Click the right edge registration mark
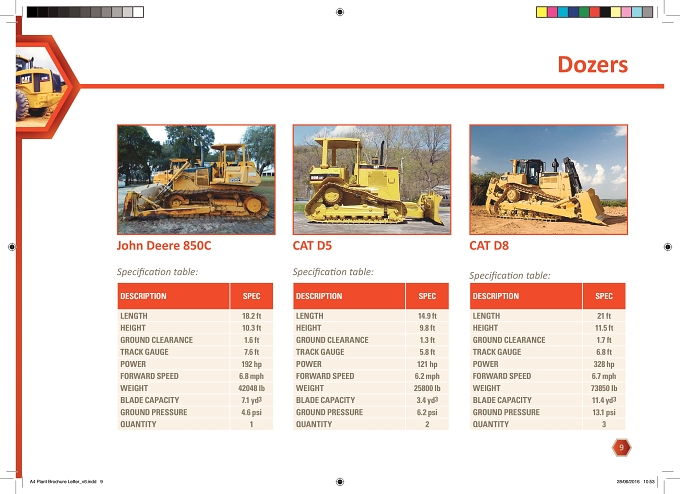This screenshot has height=494, width=680. [668, 247]
